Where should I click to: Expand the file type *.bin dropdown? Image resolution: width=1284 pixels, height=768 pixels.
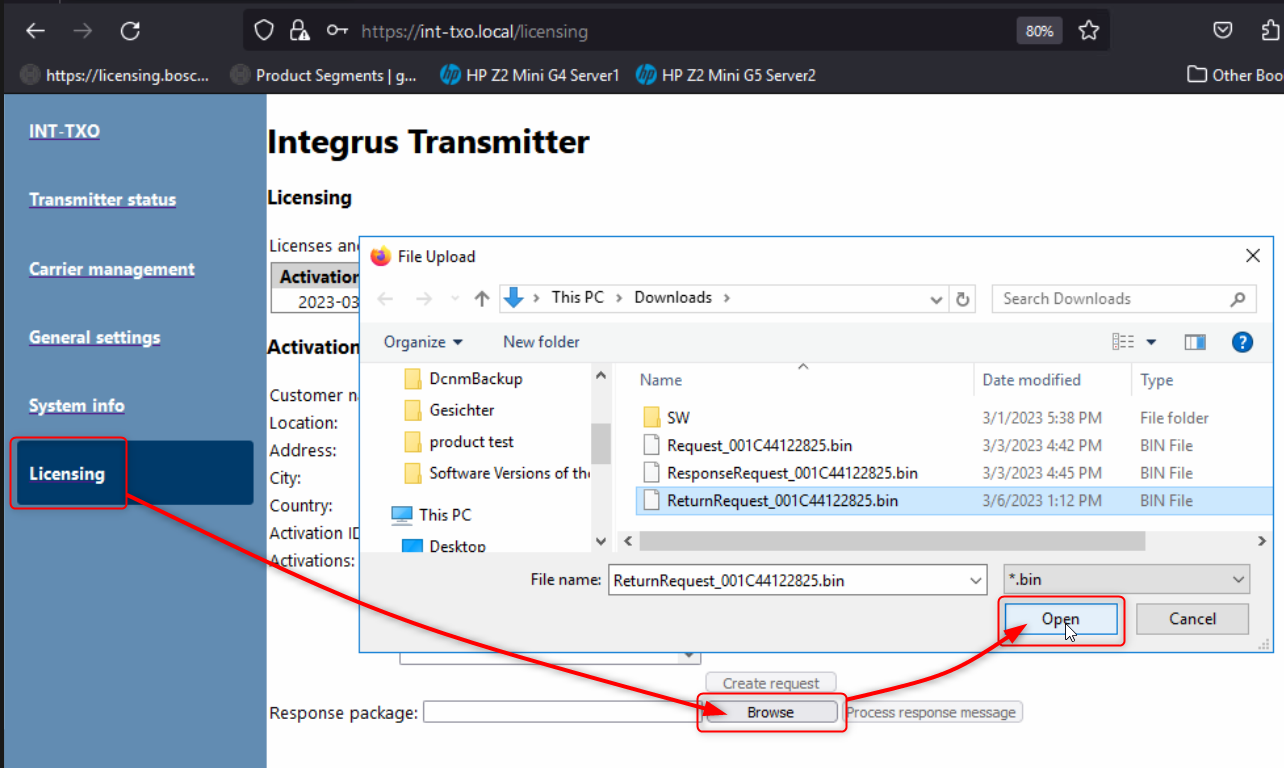(1239, 579)
